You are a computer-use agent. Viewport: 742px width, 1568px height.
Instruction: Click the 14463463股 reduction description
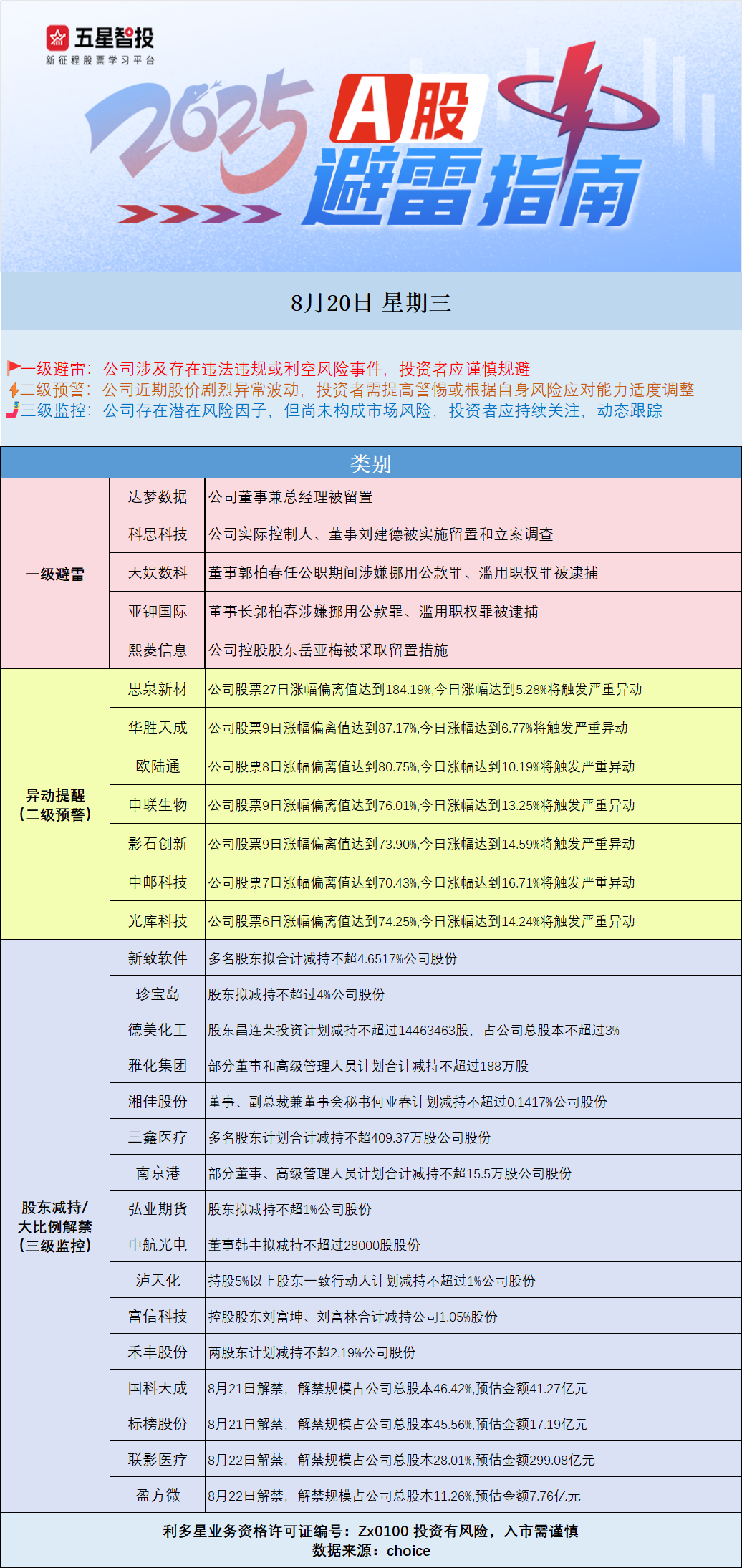(414, 1030)
